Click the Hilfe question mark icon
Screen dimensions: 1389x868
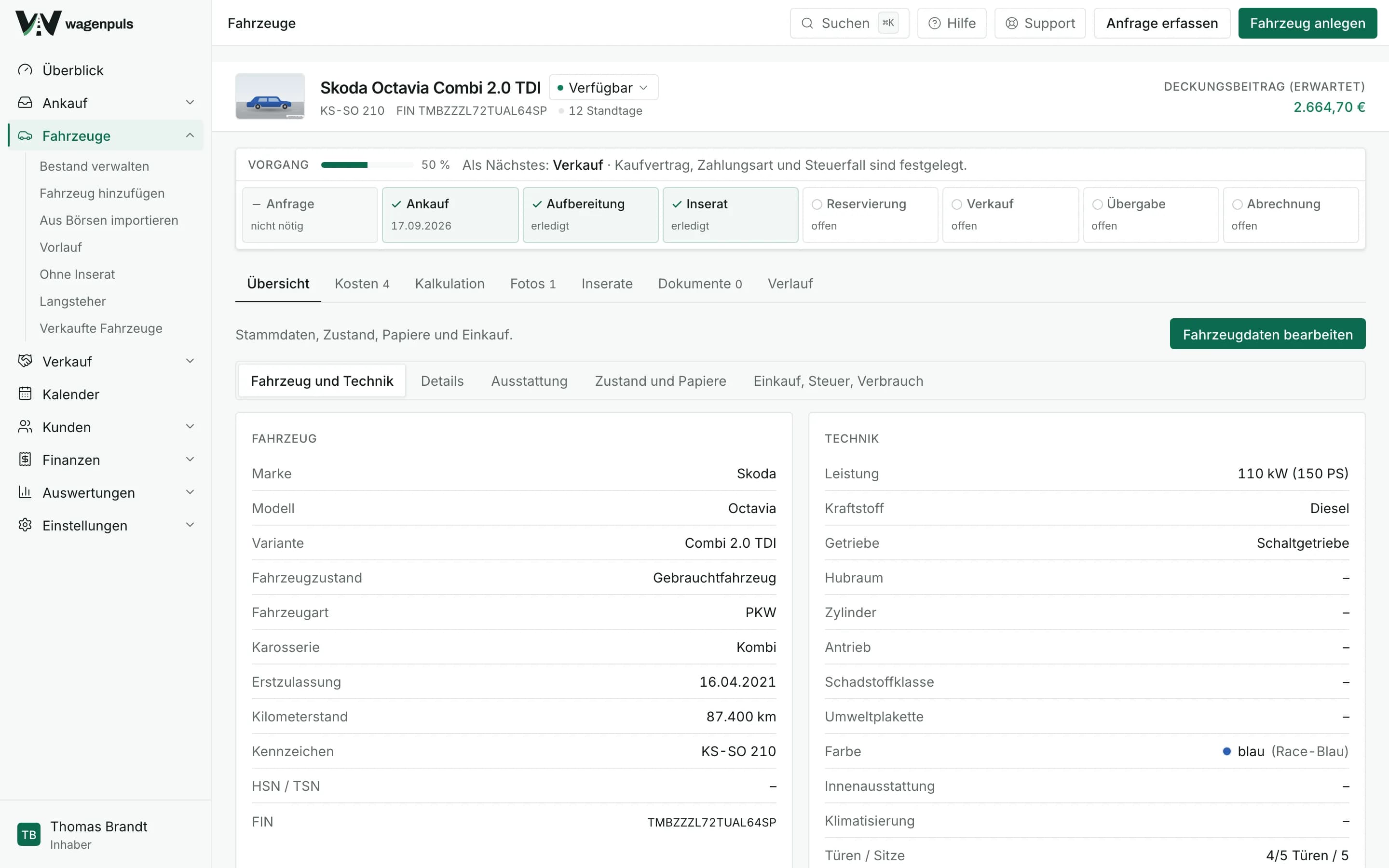[934, 23]
